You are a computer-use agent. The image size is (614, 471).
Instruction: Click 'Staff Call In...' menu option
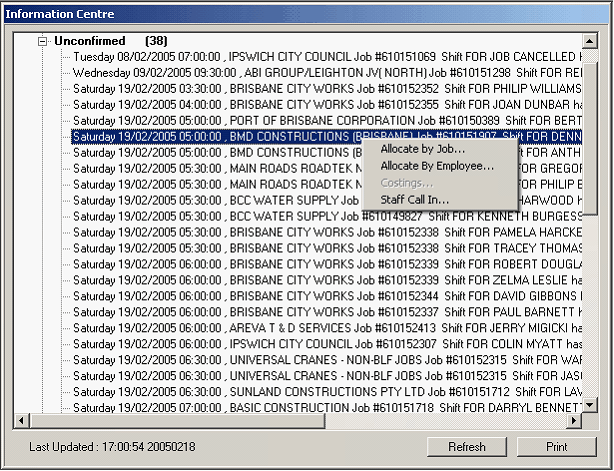coord(415,200)
